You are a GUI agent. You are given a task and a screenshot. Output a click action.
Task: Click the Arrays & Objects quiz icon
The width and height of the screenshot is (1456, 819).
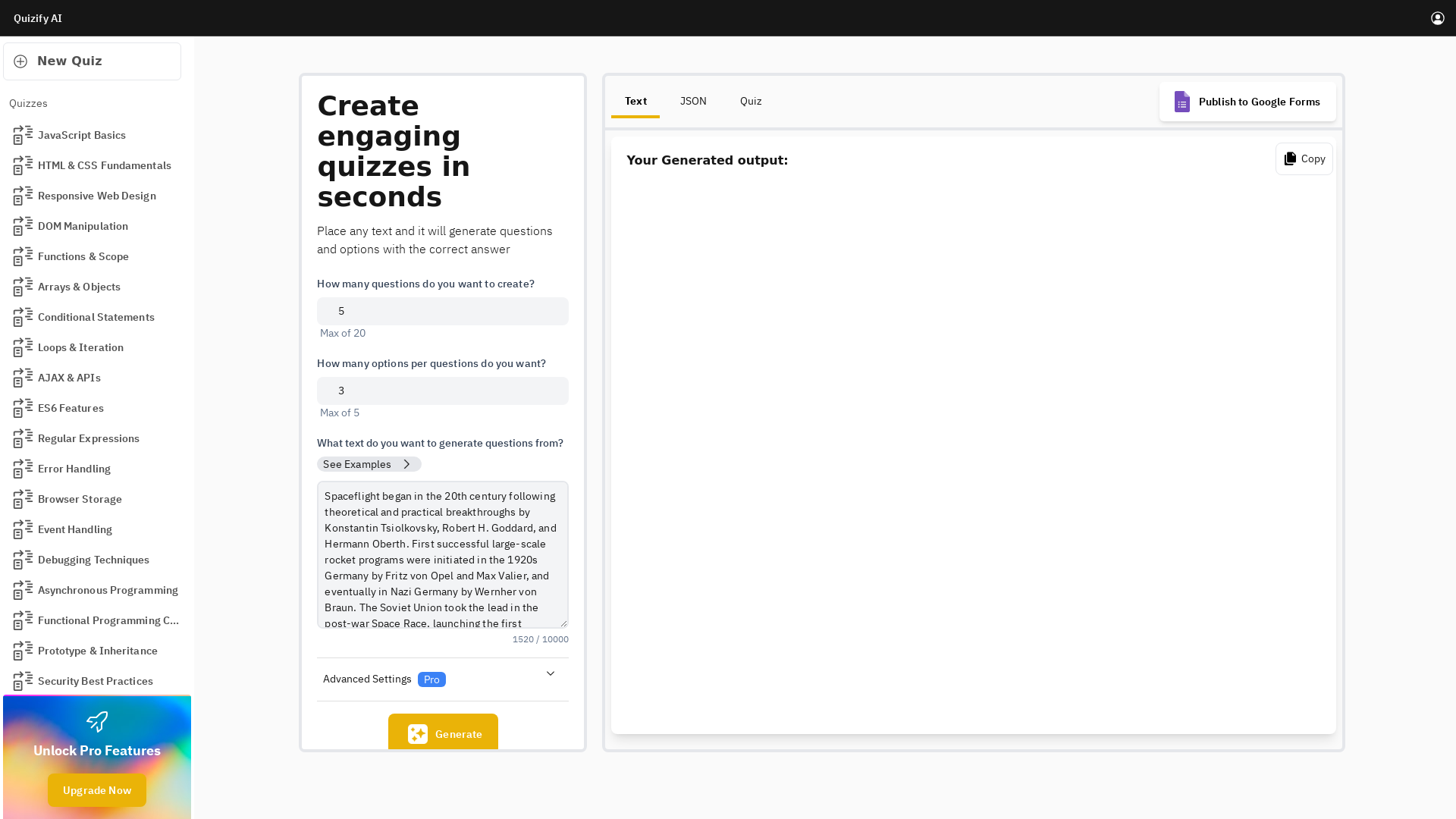pos(23,287)
